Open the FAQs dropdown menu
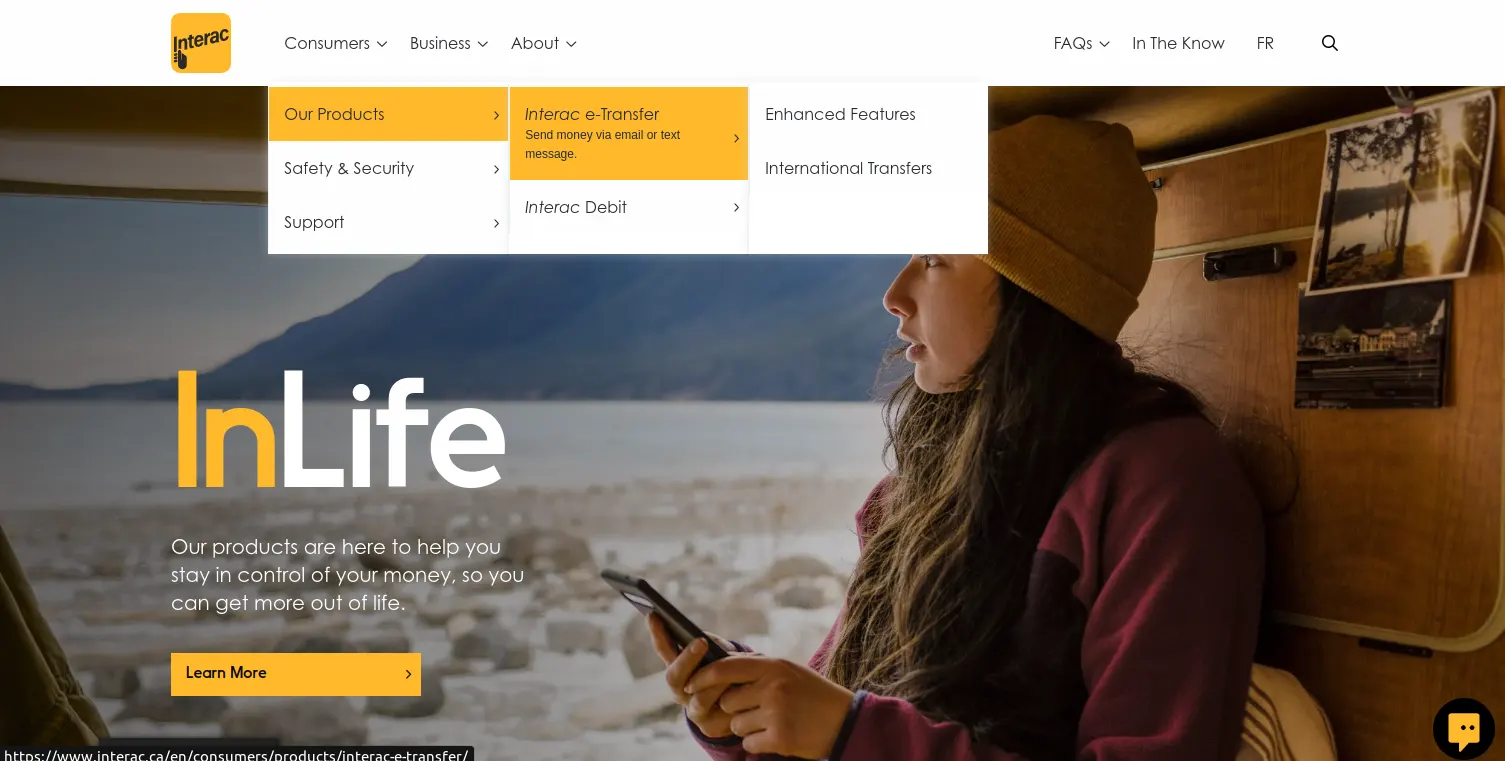This screenshot has width=1505, height=761. 1082,43
